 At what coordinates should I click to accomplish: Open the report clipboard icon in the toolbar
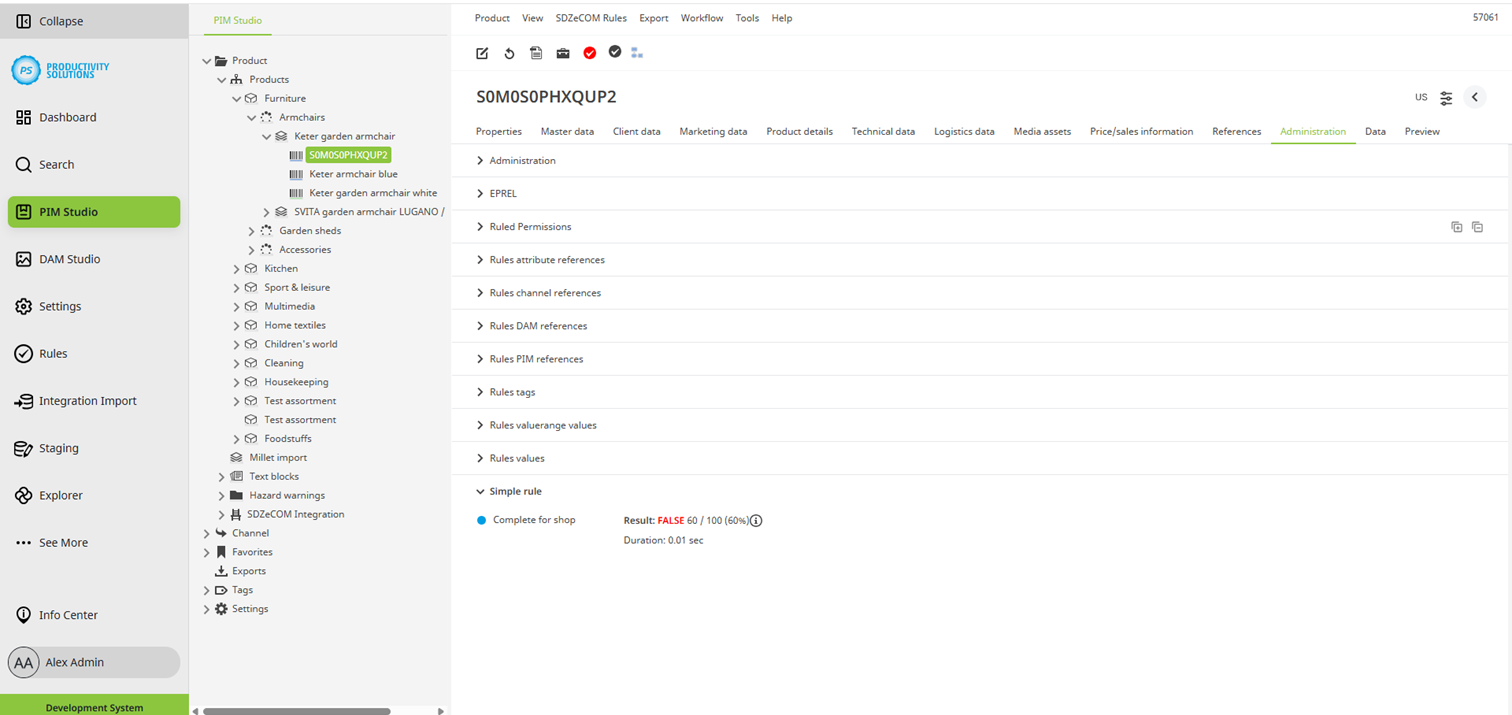[536, 53]
